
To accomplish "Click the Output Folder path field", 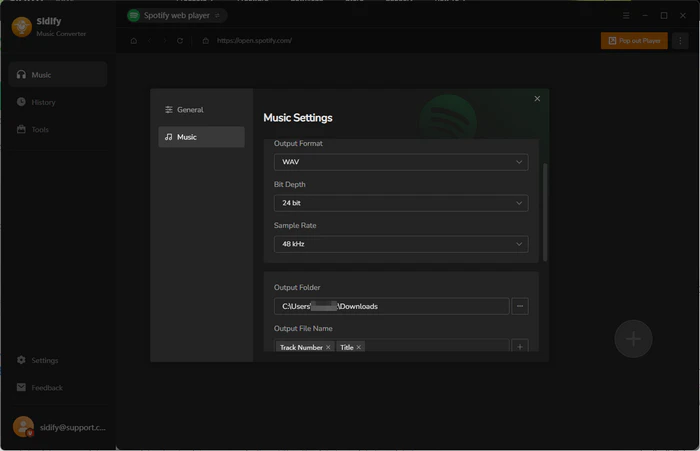I will [391, 306].
